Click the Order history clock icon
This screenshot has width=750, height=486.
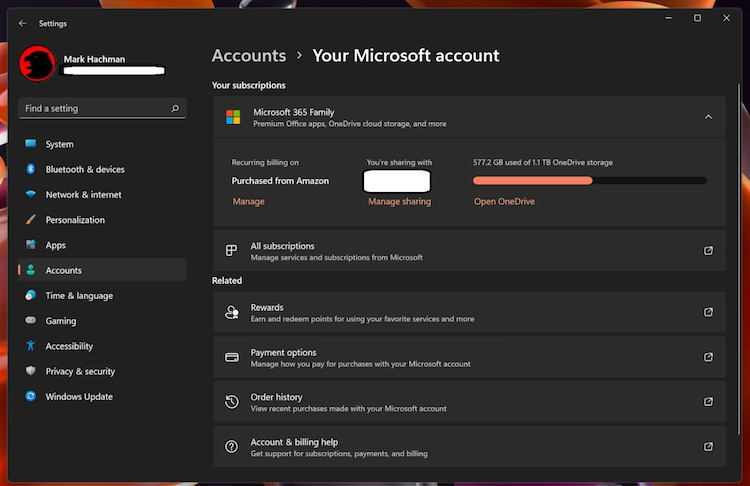[231, 402]
